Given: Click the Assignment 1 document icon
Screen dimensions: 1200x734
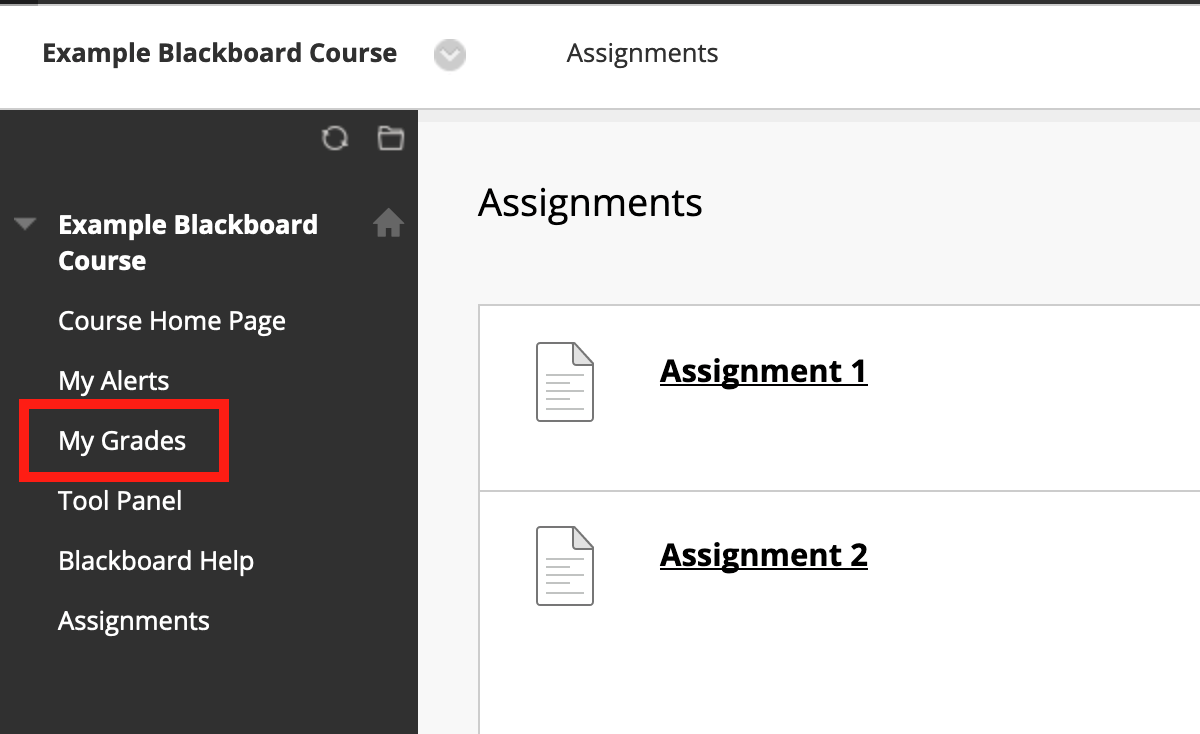Looking at the screenshot, I should [565, 381].
